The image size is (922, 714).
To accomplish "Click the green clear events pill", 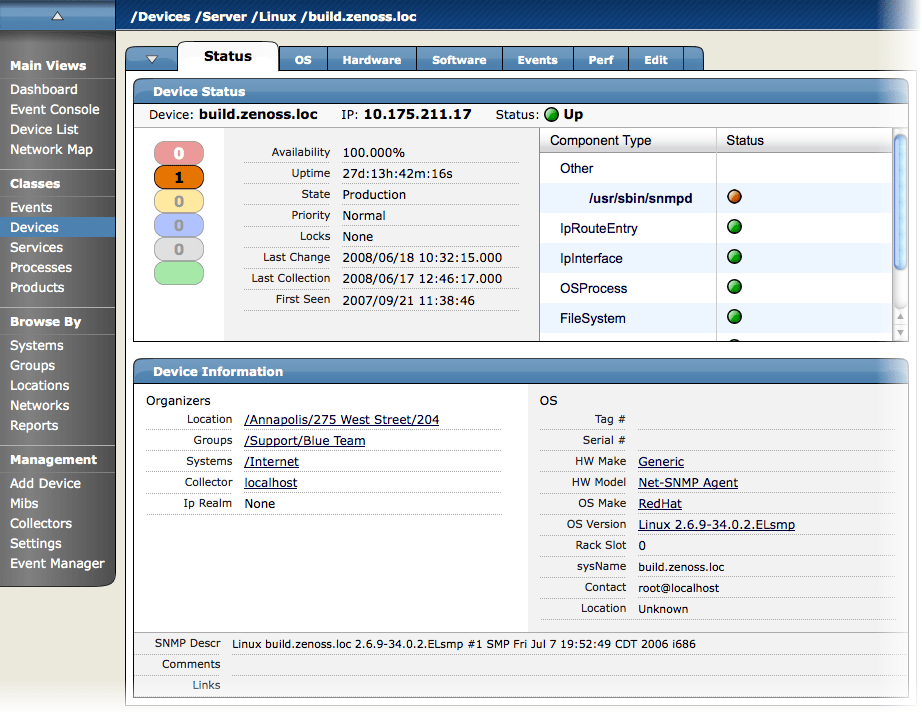I will (x=179, y=273).
